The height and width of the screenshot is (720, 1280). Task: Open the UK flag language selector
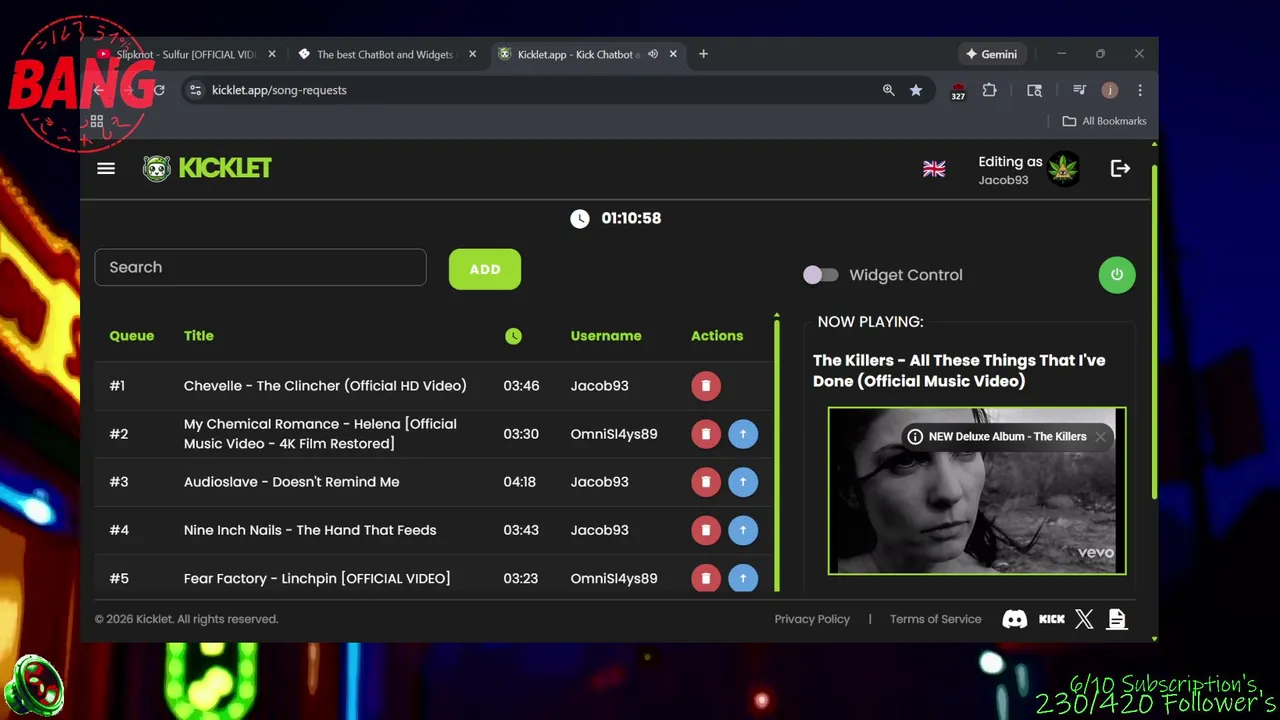tap(934, 169)
